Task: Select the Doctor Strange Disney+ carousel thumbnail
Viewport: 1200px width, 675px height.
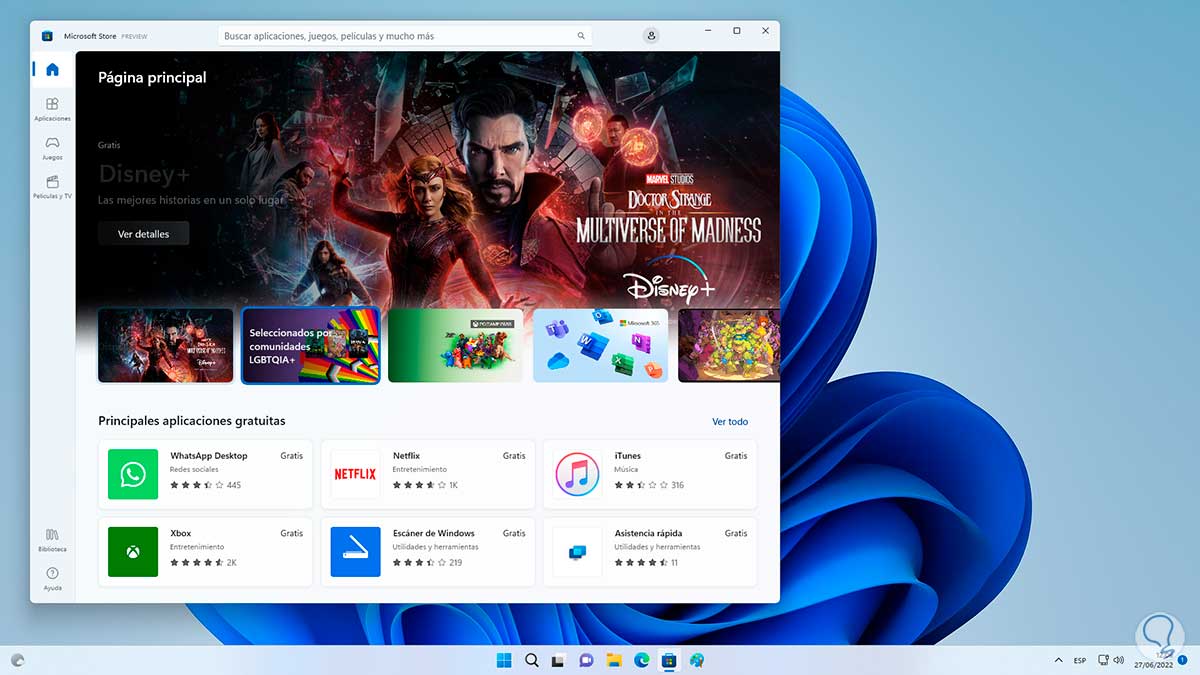Action: [166, 346]
